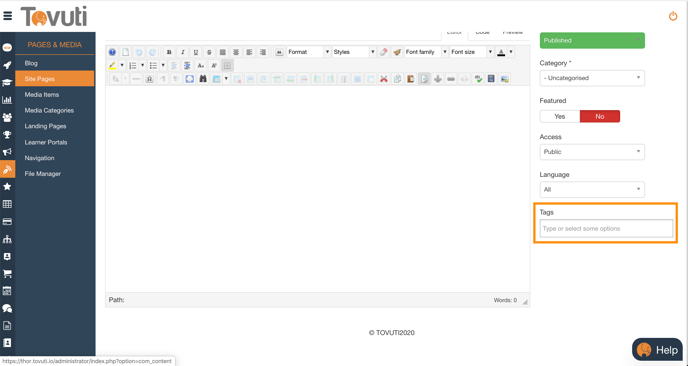Click the brush cleanup code icon
This screenshot has height=366, width=688.
(397, 52)
